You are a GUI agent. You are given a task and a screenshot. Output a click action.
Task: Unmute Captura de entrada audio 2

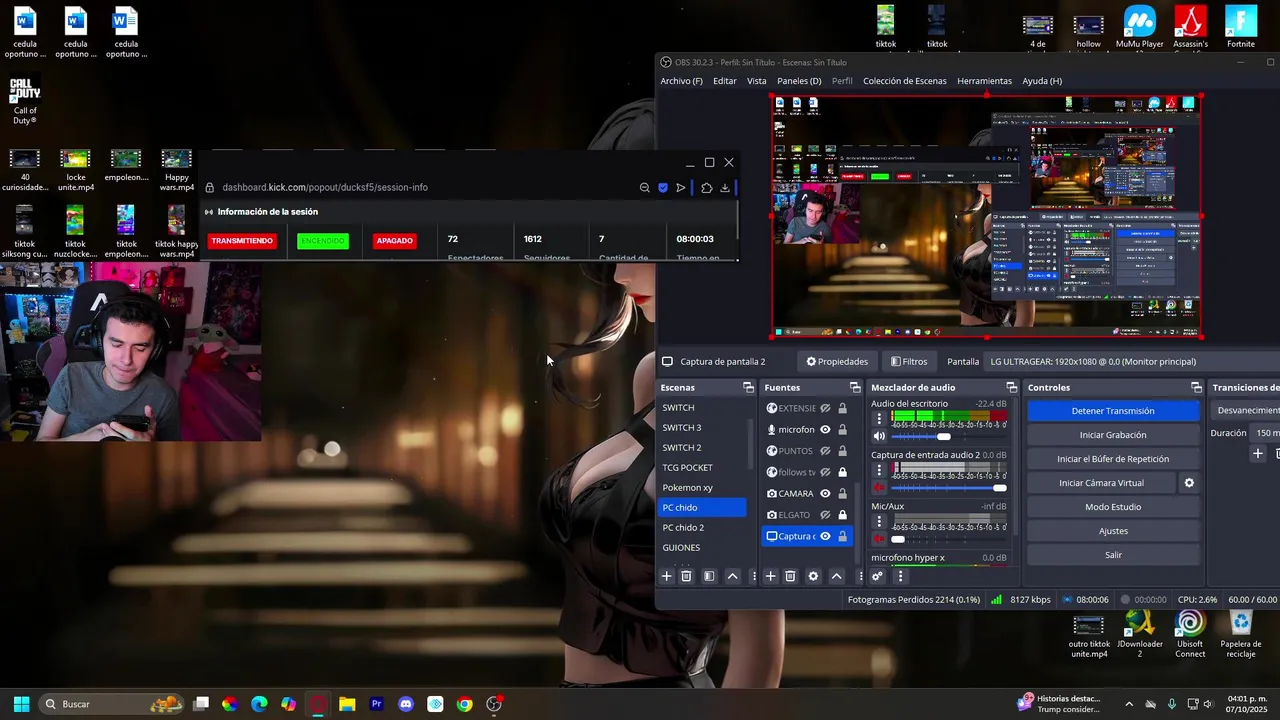(879, 488)
